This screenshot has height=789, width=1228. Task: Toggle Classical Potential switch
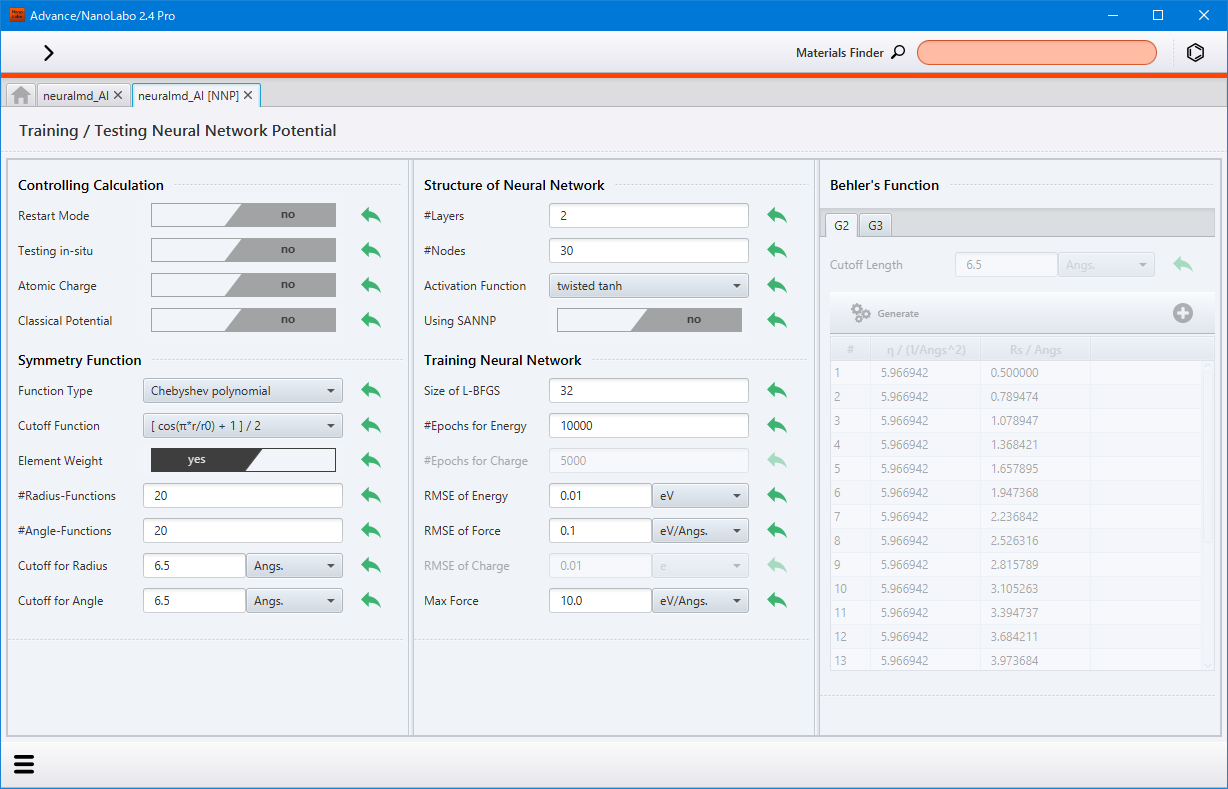[x=243, y=320]
